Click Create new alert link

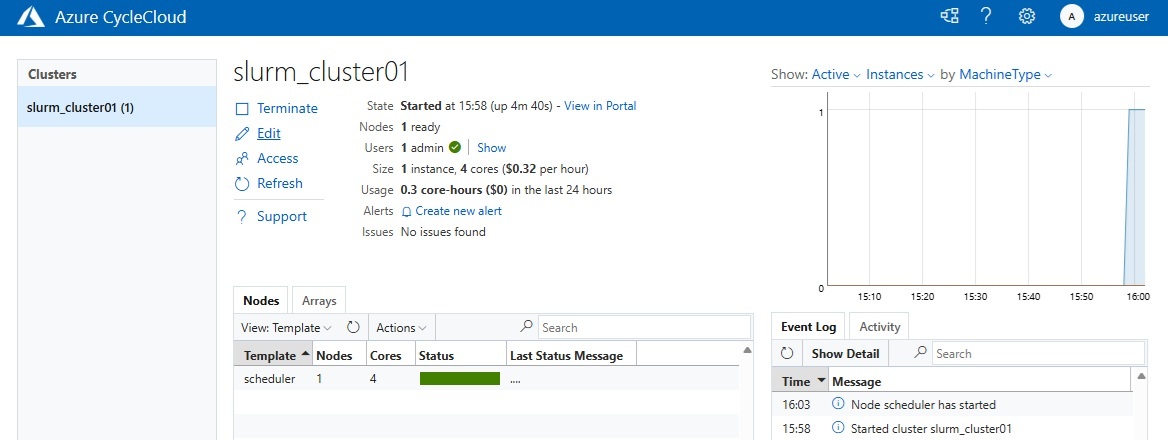coord(459,211)
